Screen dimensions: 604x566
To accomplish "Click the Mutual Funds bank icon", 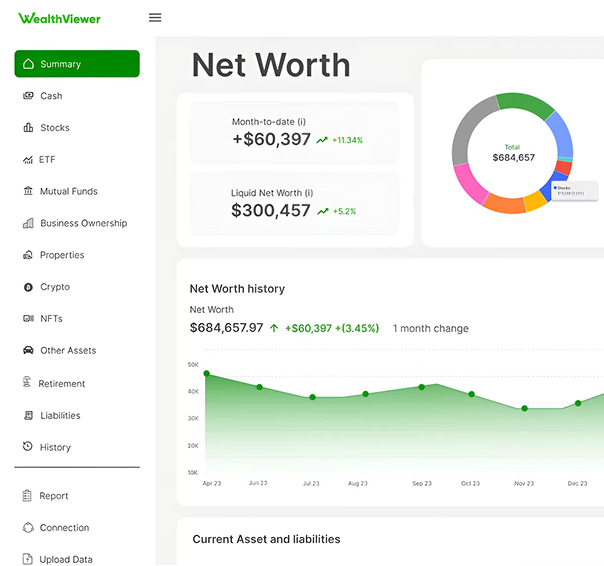I will [x=28, y=191].
